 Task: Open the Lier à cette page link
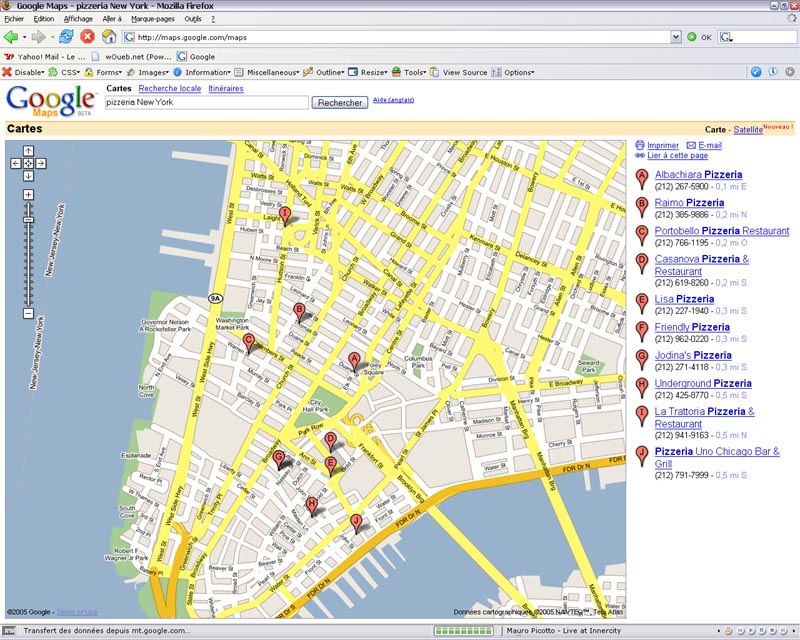(677, 156)
